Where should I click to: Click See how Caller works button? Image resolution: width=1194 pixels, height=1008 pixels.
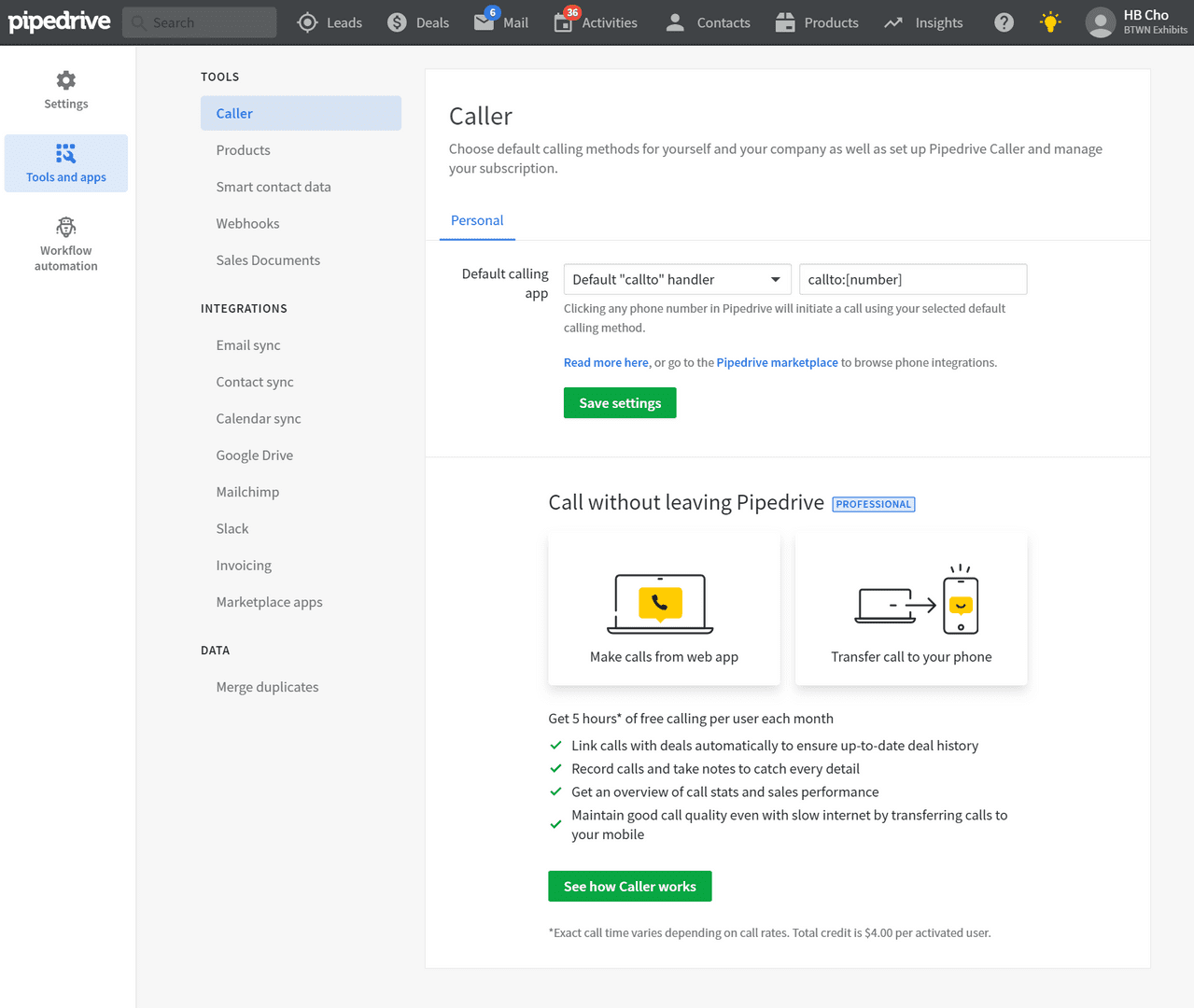pyautogui.click(x=630, y=887)
